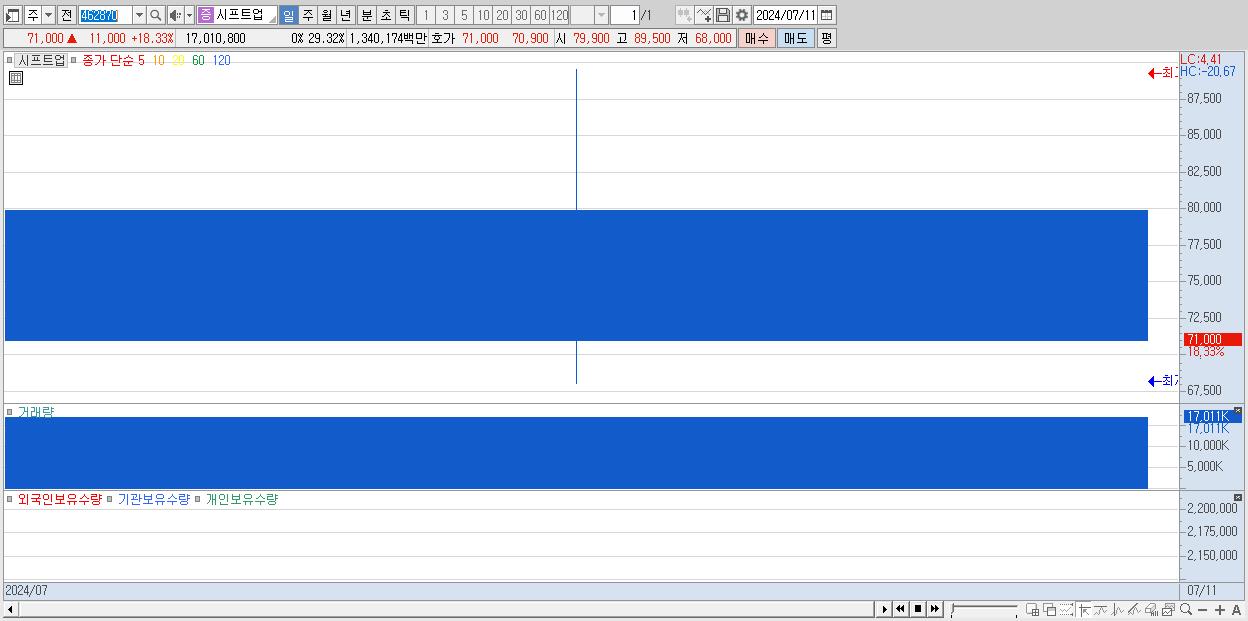Choose the 5 interval button
Image resolution: width=1248 pixels, height=621 pixels.
click(464, 15)
